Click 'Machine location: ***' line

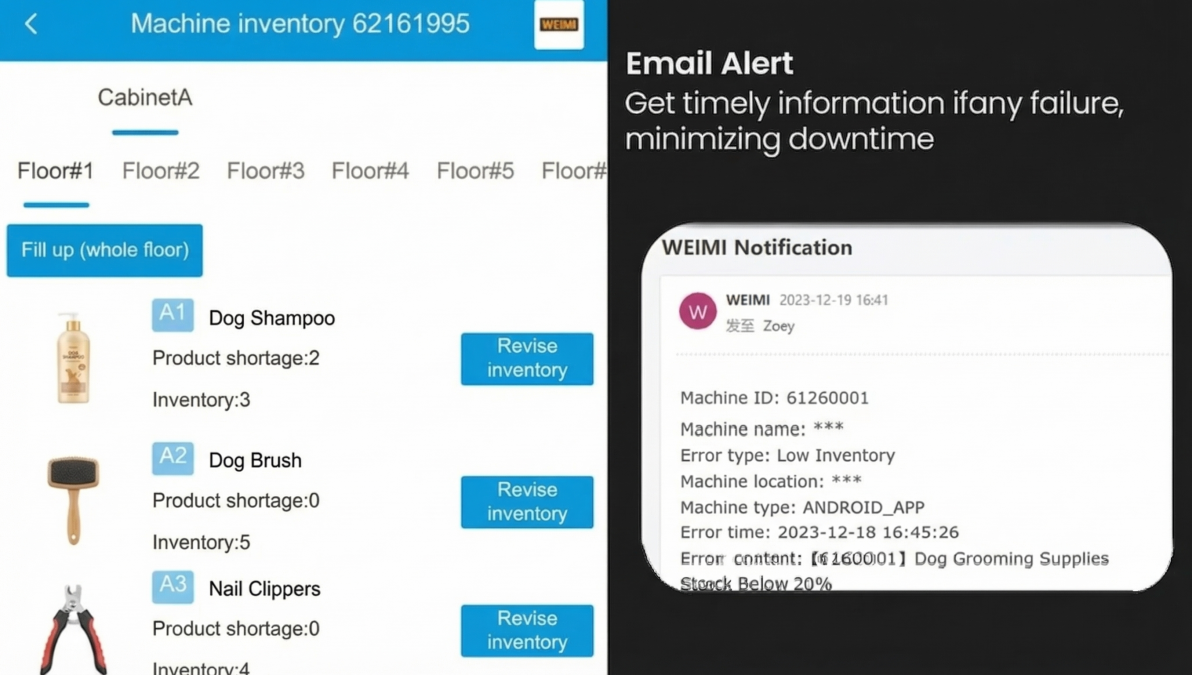tap(770, 481)
